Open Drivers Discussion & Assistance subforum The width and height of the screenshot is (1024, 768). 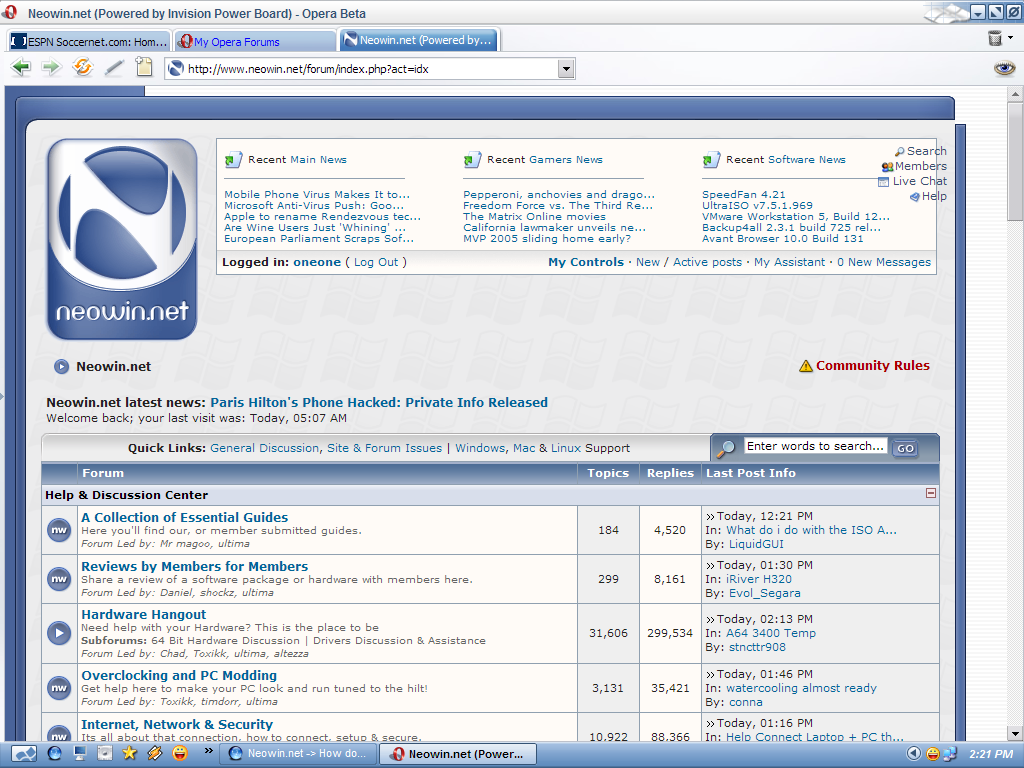pyautogui.click(x=399, y=641)
